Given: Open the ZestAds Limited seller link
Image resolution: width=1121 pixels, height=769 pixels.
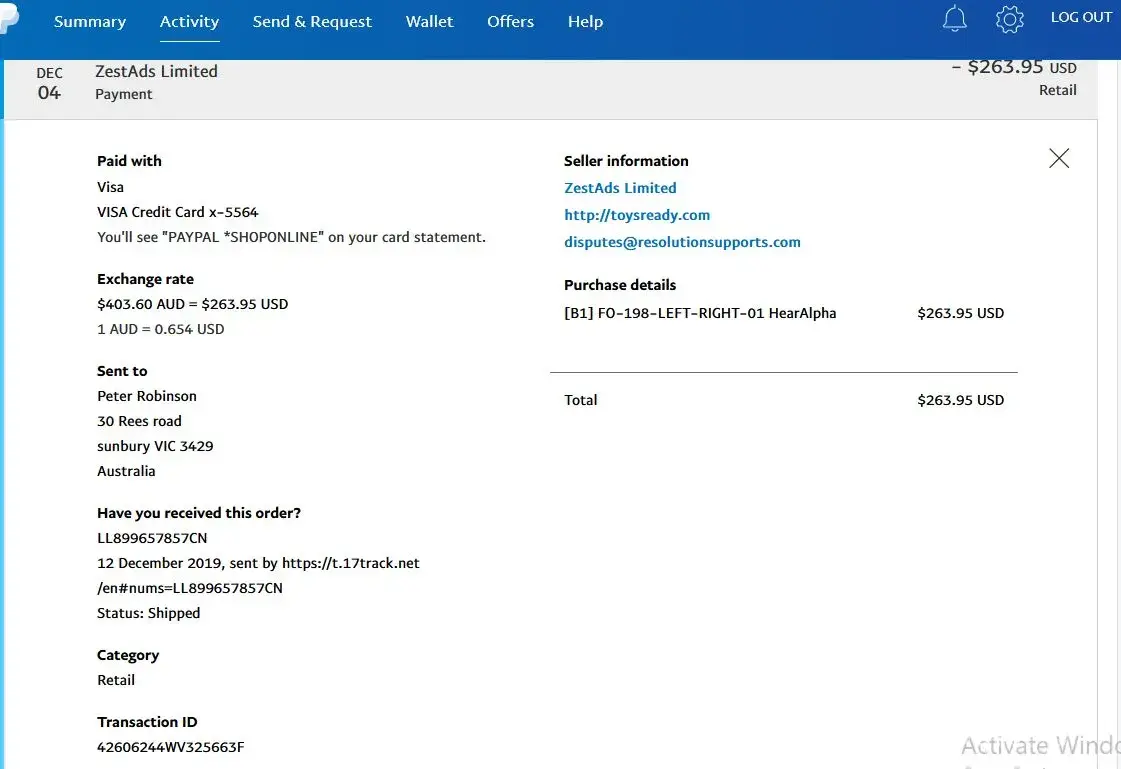Looking at the screenshot, I should pos(620,188).
